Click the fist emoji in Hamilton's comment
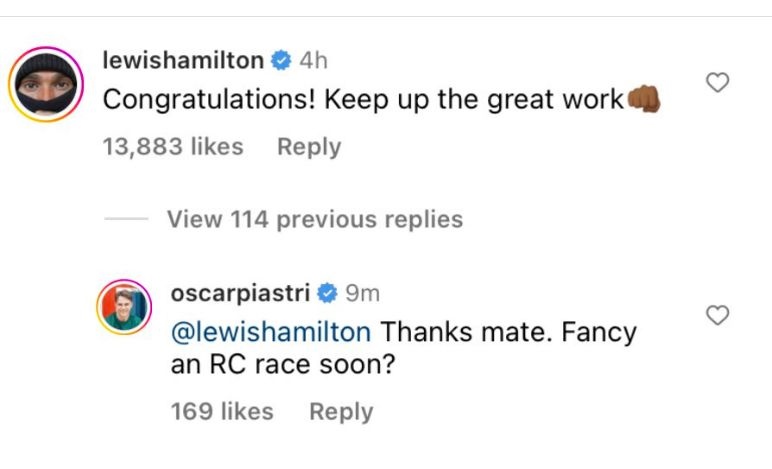The width and height of the screenshot is (772, 469). pos(643,100)
